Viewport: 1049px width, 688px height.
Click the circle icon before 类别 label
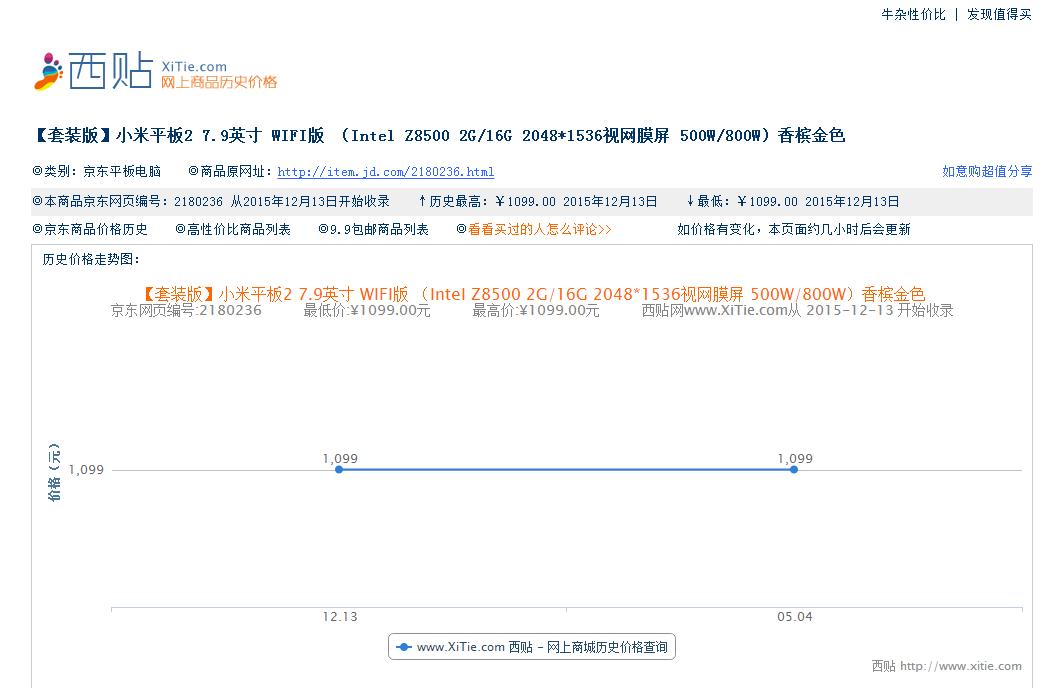pos(35,172)
